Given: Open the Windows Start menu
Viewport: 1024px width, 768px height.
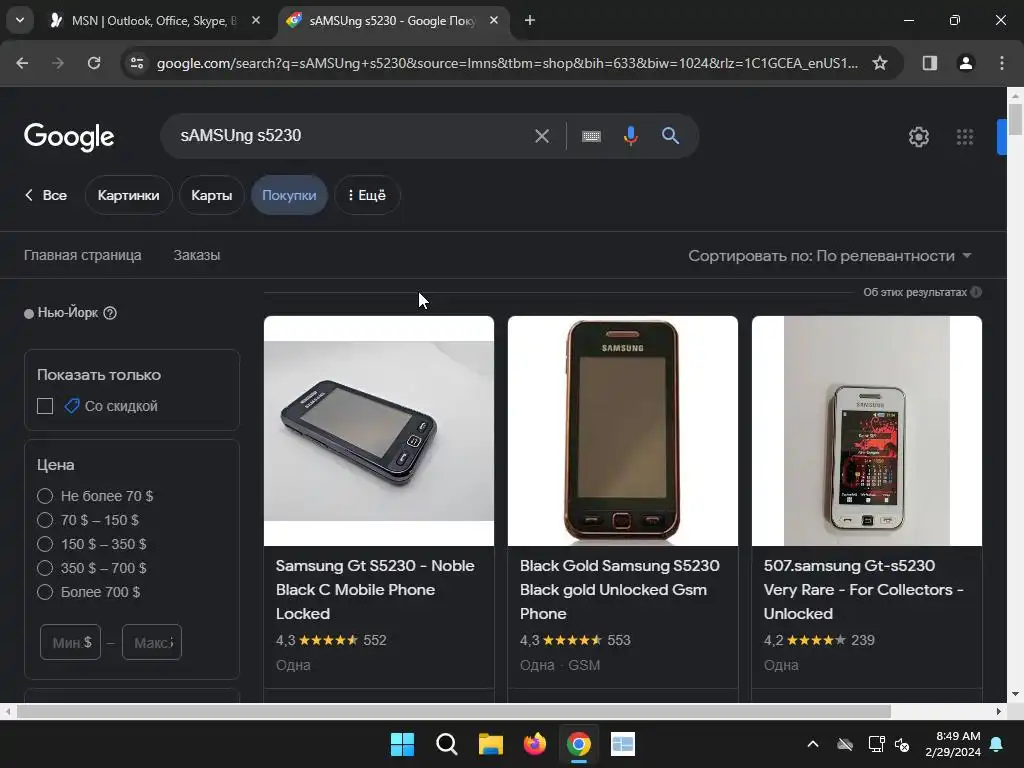Looking at the screenshot, I should click(x=402, y=744).
